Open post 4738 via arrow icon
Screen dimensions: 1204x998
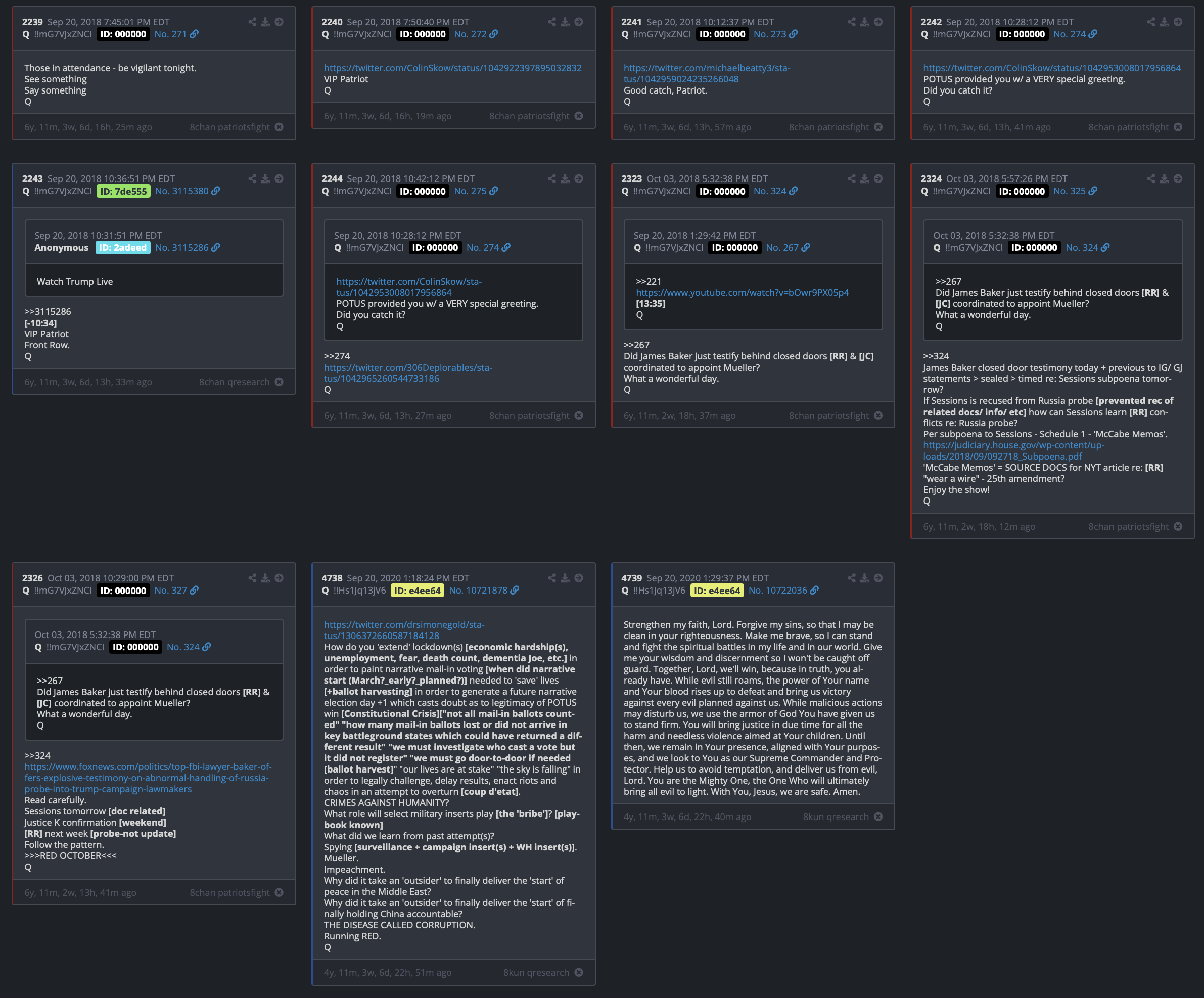[x=579, y=578]
